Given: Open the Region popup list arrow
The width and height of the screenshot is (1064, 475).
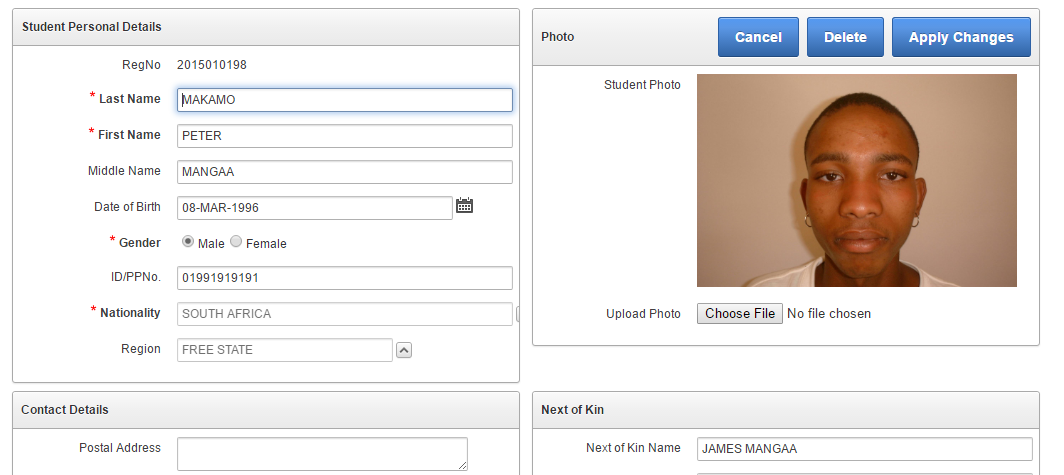Looking at the screenshot, I should 404,350.
